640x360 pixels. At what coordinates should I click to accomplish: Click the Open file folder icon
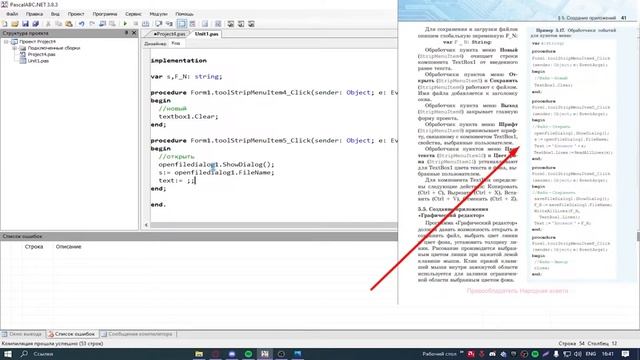(x=15, y=24)
